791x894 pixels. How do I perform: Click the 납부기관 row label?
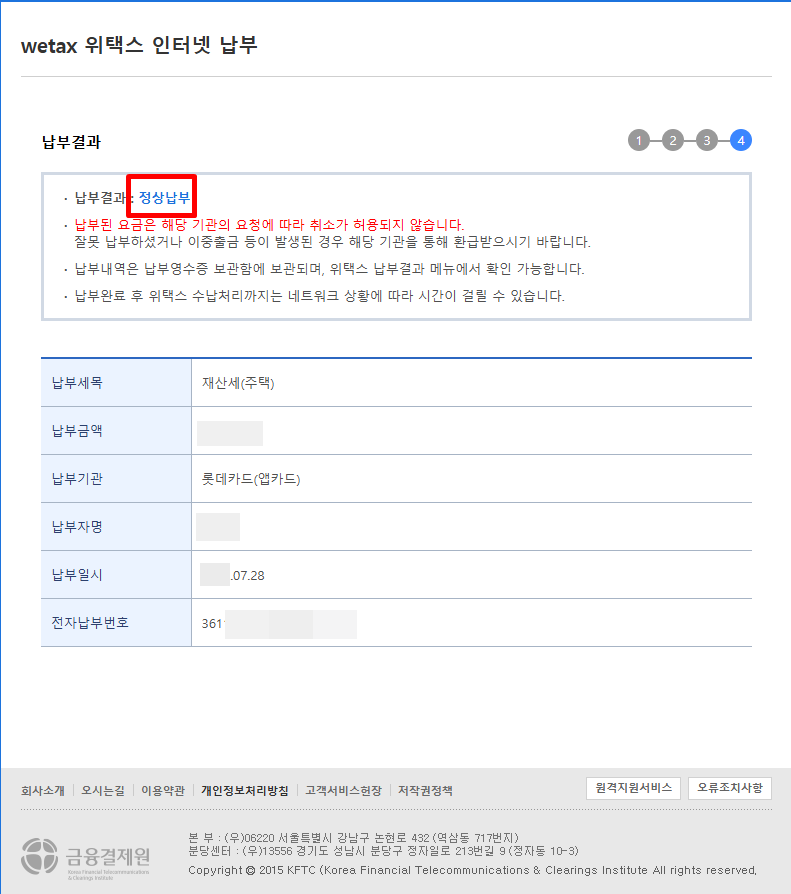77,478
